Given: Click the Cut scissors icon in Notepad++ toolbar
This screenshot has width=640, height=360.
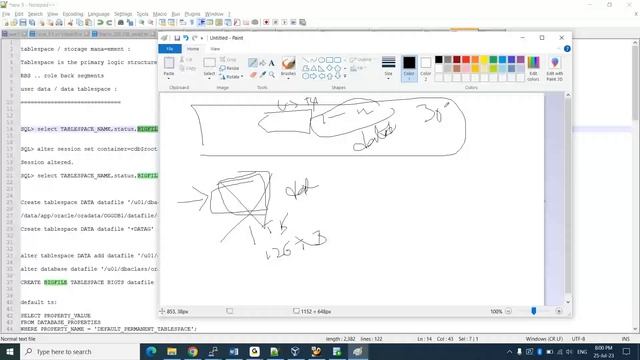Looking at the screenshot, I should (70, 22).
